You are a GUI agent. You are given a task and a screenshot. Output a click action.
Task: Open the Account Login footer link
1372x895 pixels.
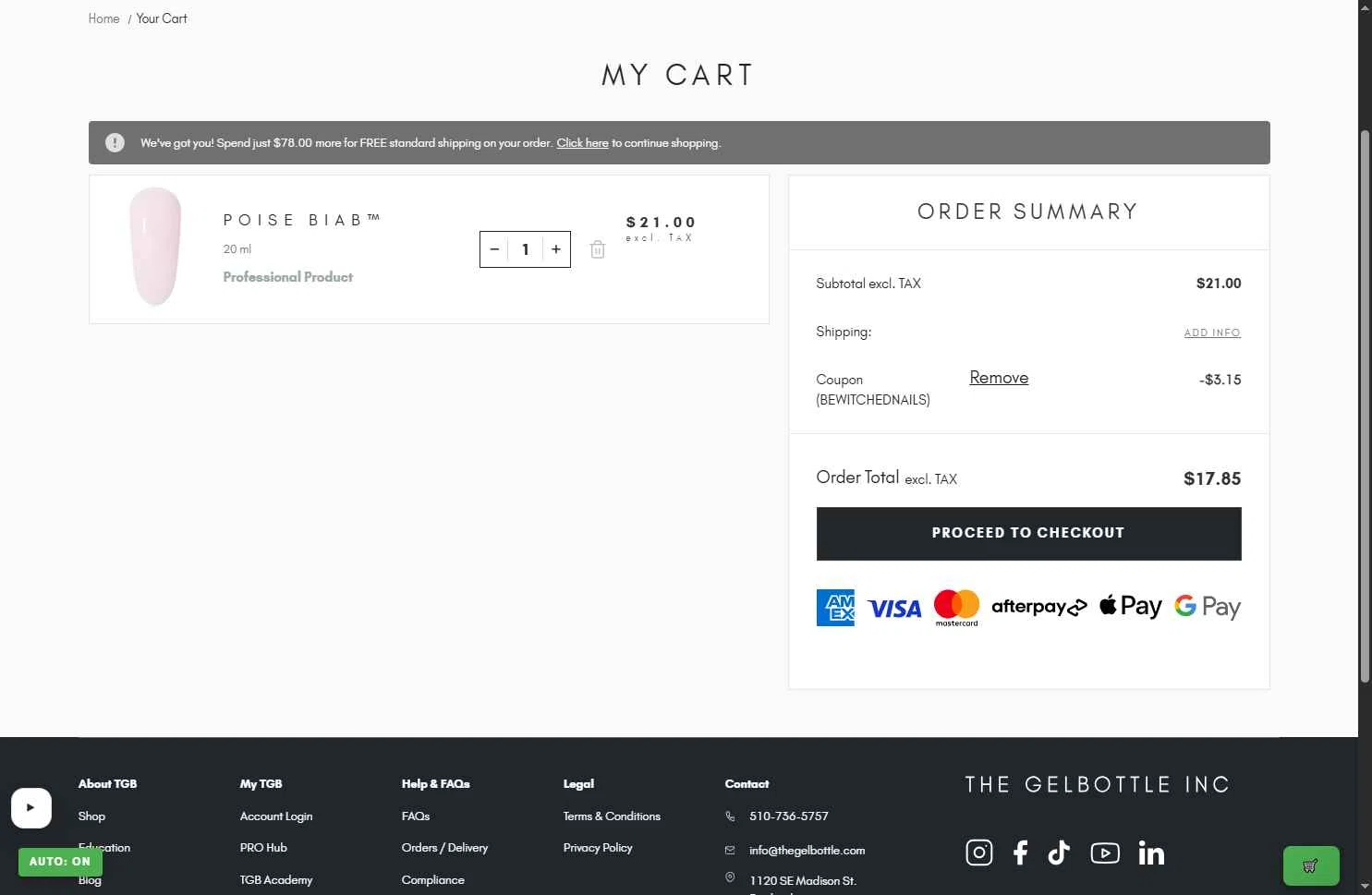pyautogui.click(x=276, y=816)
